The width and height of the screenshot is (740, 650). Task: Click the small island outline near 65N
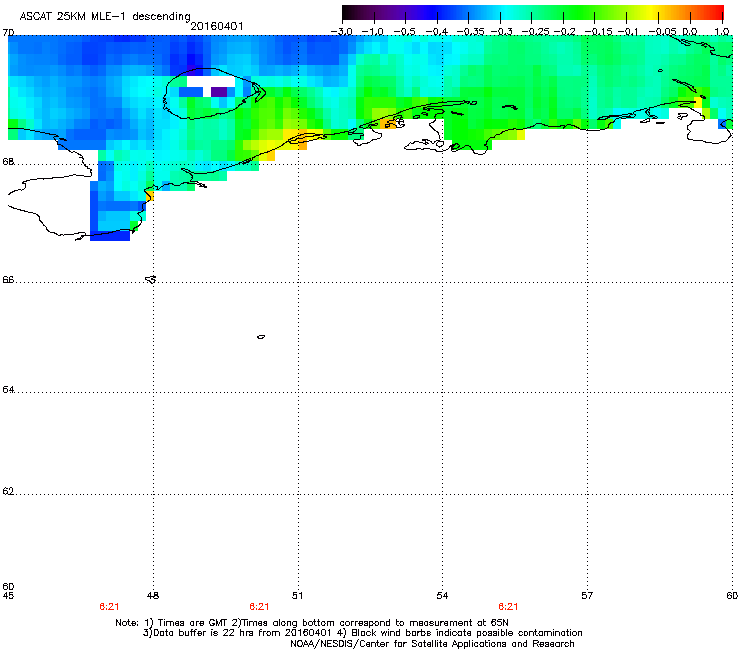click(261, 337)
